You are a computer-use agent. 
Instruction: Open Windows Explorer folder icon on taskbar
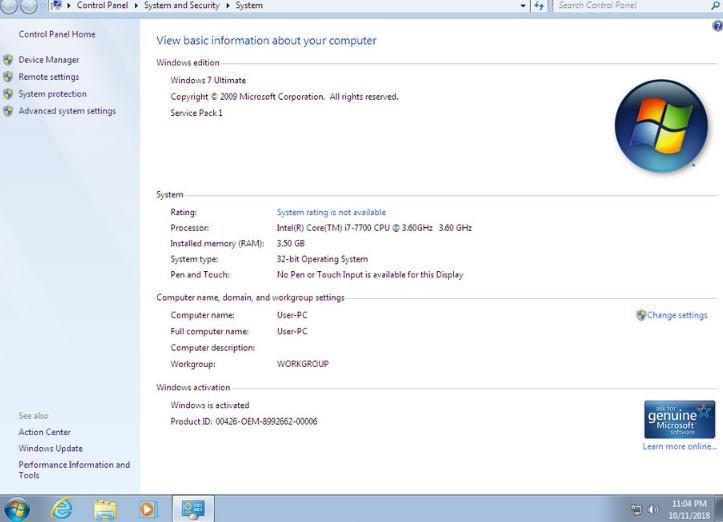coord(105,509)
